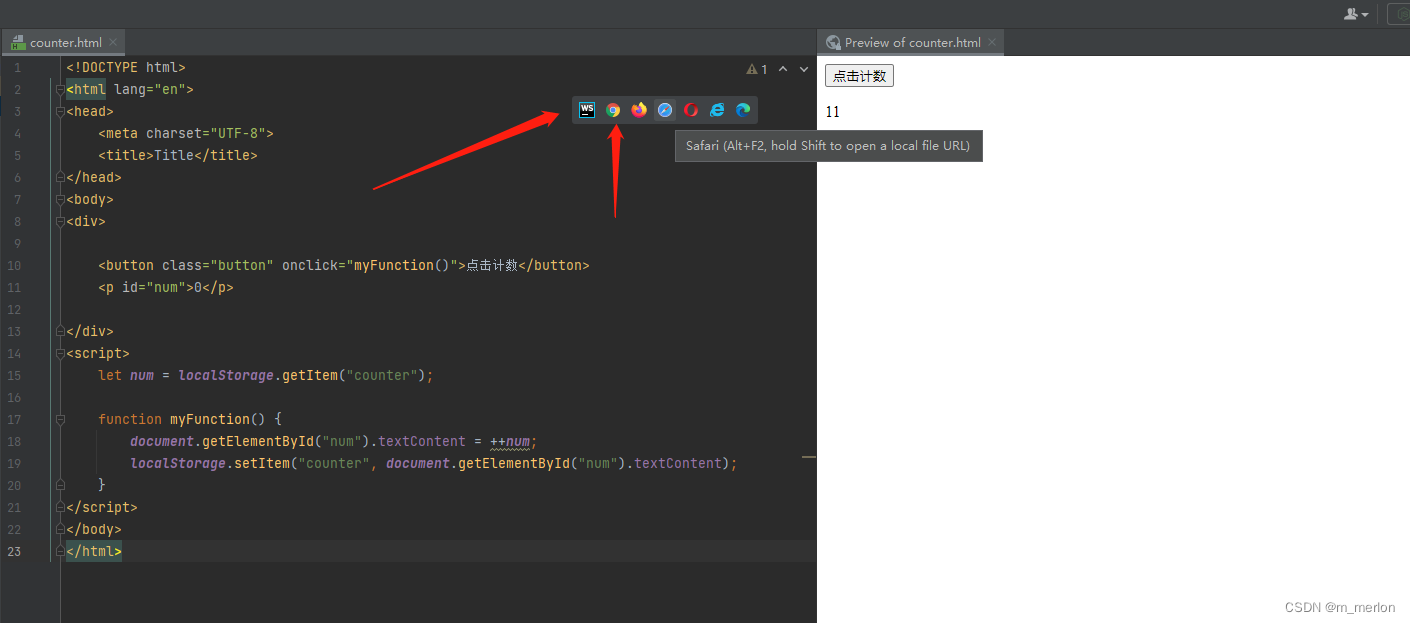This screenshot has height=623, width=1410.
Task: Click the DOCTYPE html declaration on line 1
Action: click(x=126, y=67)
